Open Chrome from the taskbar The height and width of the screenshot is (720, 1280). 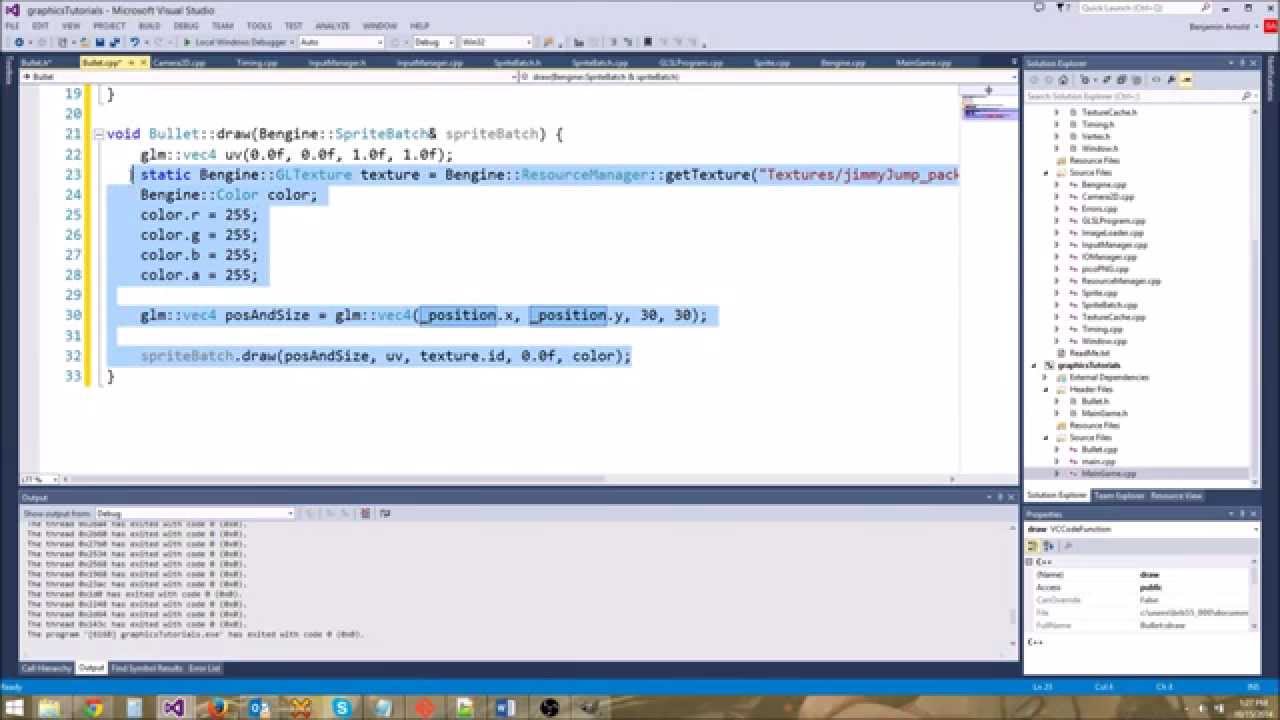coord(92,707)
